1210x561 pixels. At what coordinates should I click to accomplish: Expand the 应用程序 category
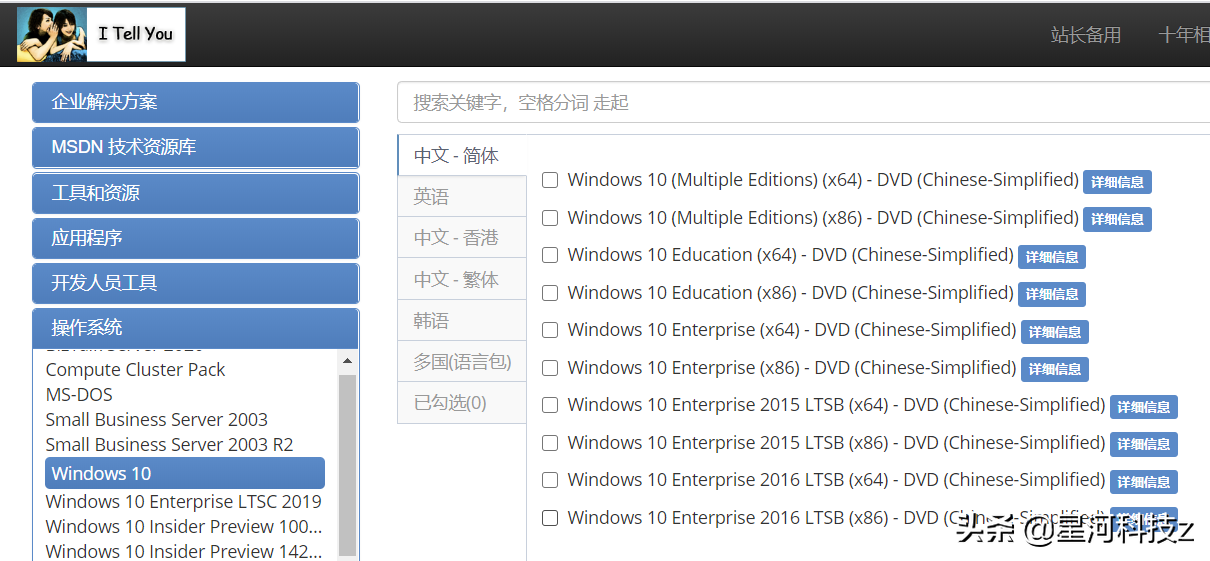[195, 238]
